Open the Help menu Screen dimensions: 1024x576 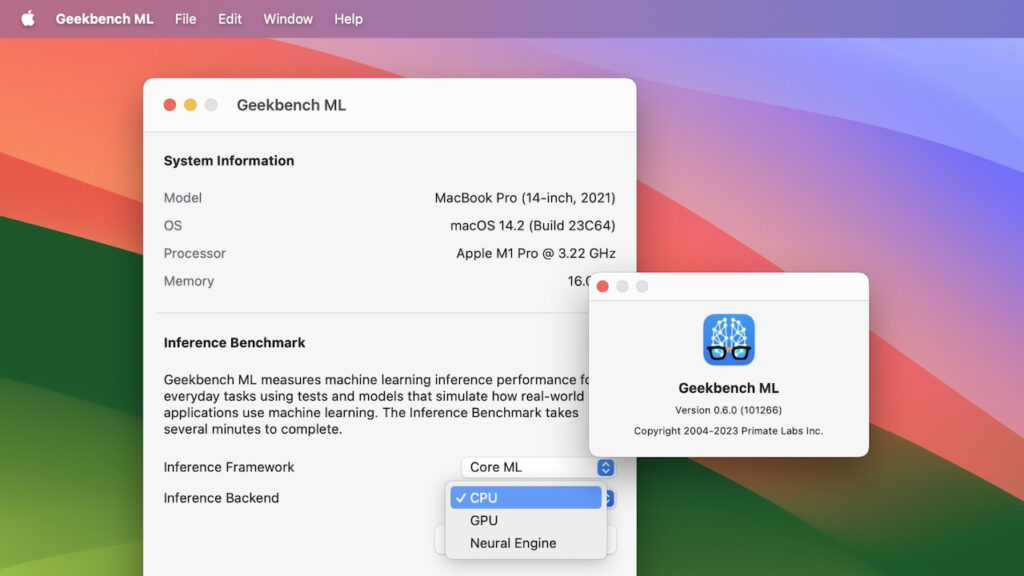pos(348,18)
